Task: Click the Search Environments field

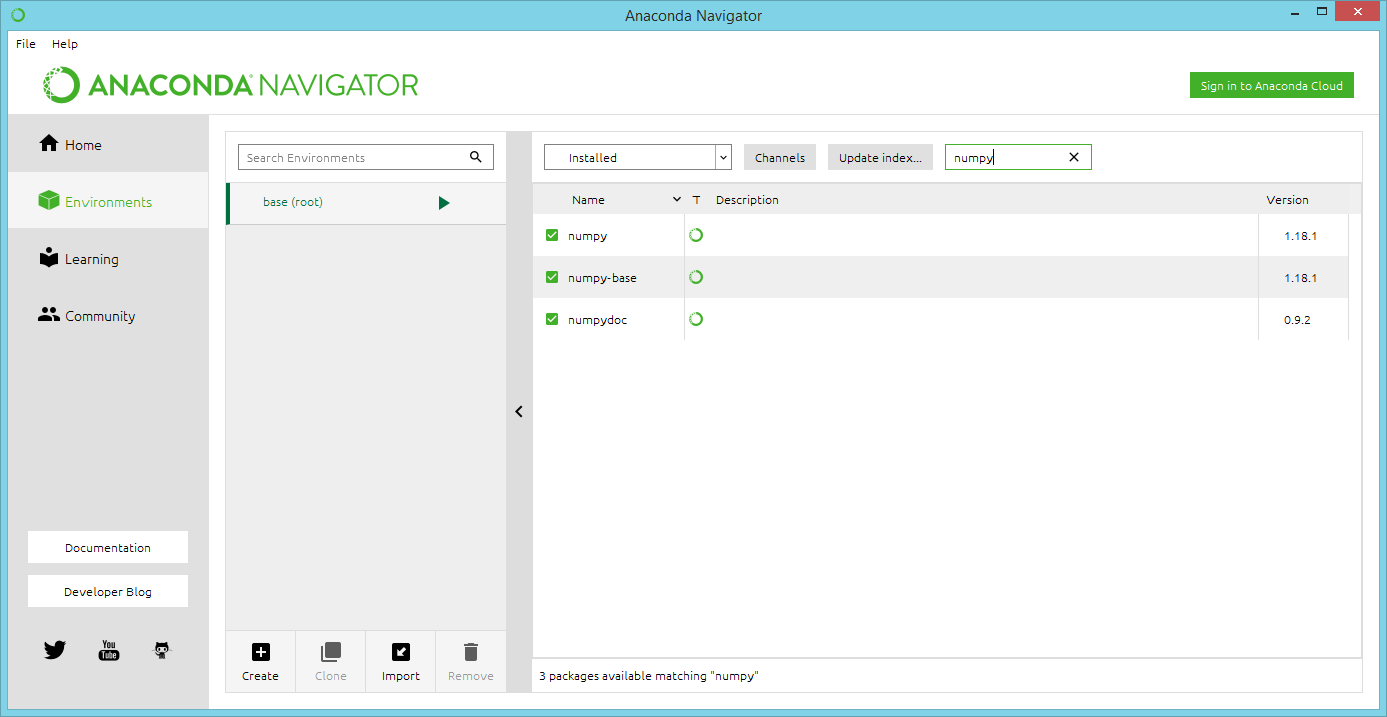Action: pos(366,158)
